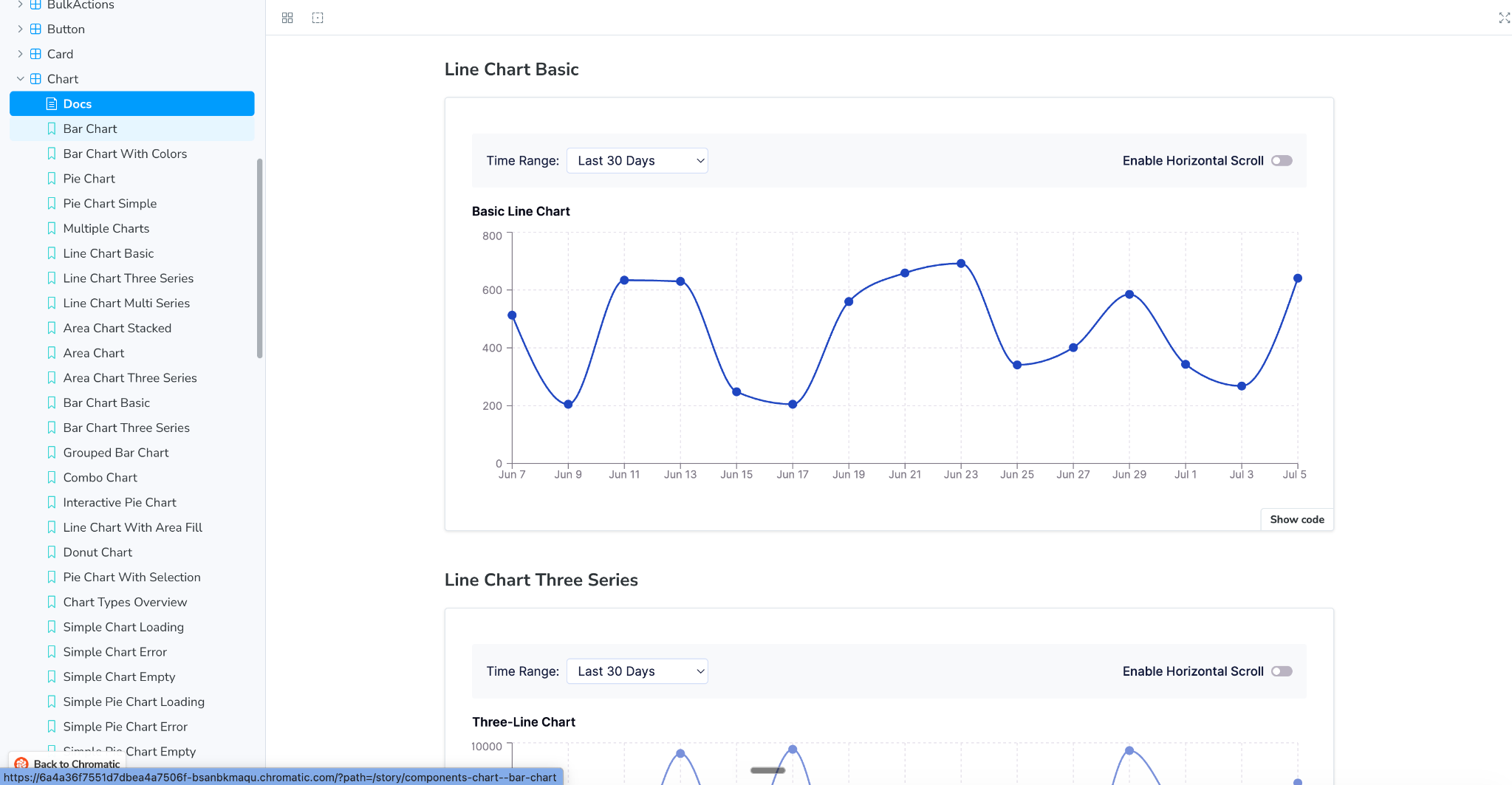The width and height of the screenshot is (1512, 785).
Task: Click the Docs document icon under Chart
Action: click(x=52, y=103)
